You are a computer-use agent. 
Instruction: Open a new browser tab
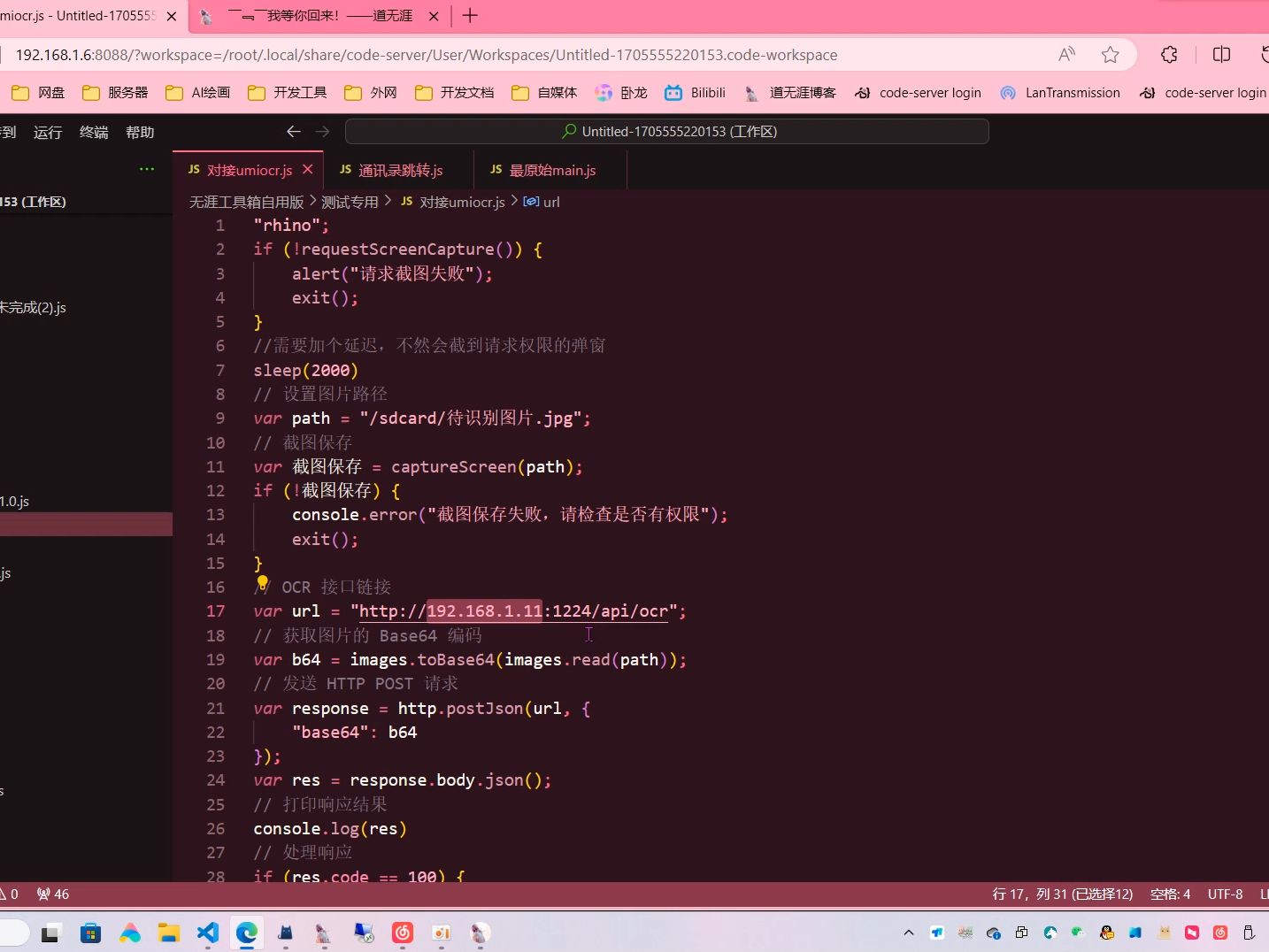[x=470, y=16]
